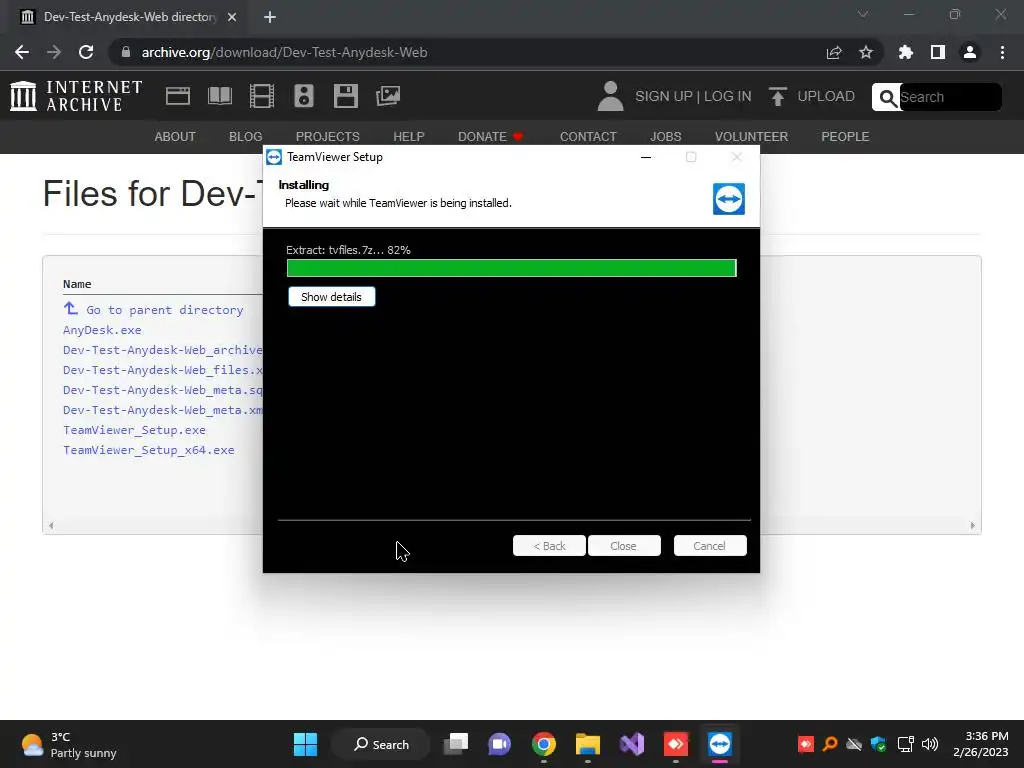This screenshot has height=768, width=1024.
Task: Go back with the browser back arrow
Action: (x=22, y=52)
